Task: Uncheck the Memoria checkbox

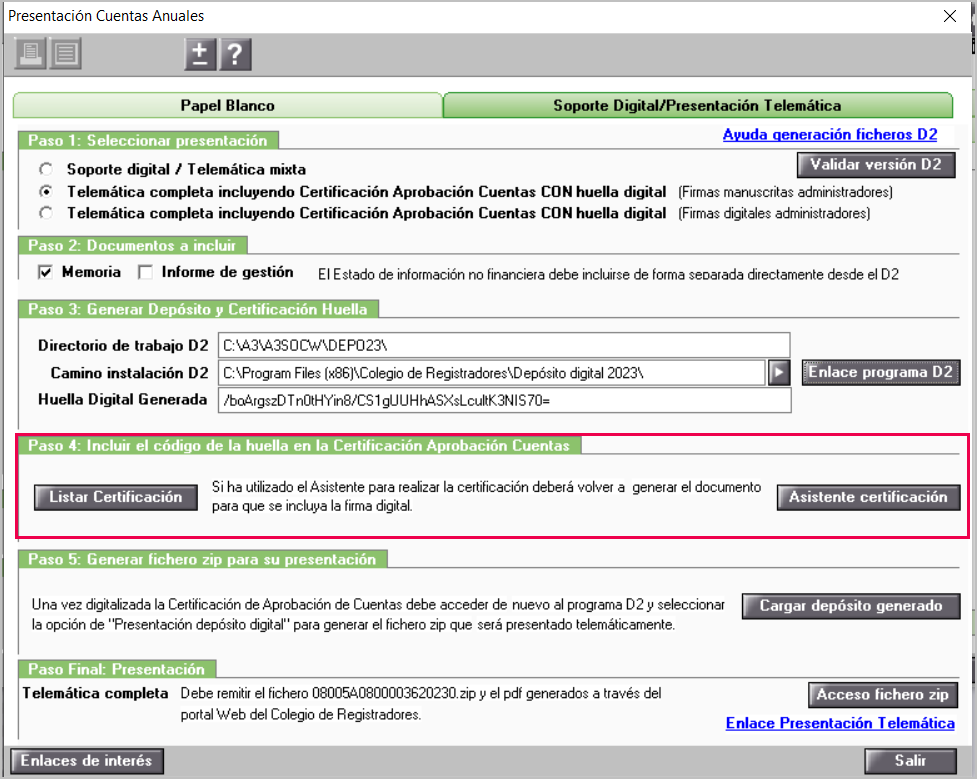Action: coord(45,272)
